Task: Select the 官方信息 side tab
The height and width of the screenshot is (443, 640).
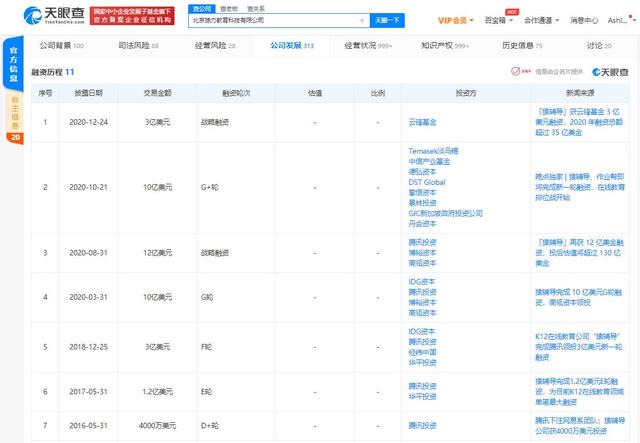Action: [x=13, y=64]
